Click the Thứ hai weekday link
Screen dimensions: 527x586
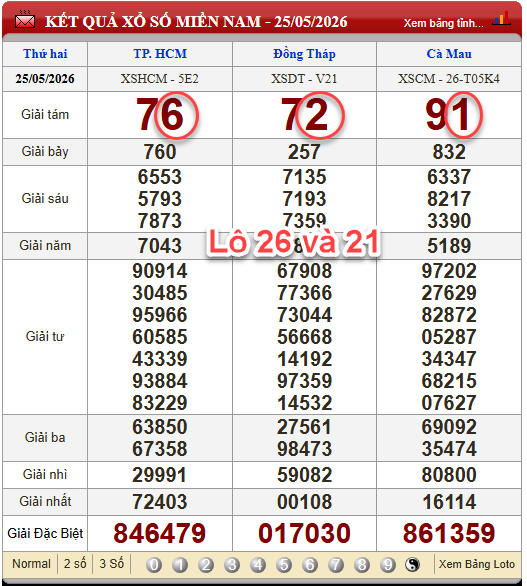coord(45,54)
